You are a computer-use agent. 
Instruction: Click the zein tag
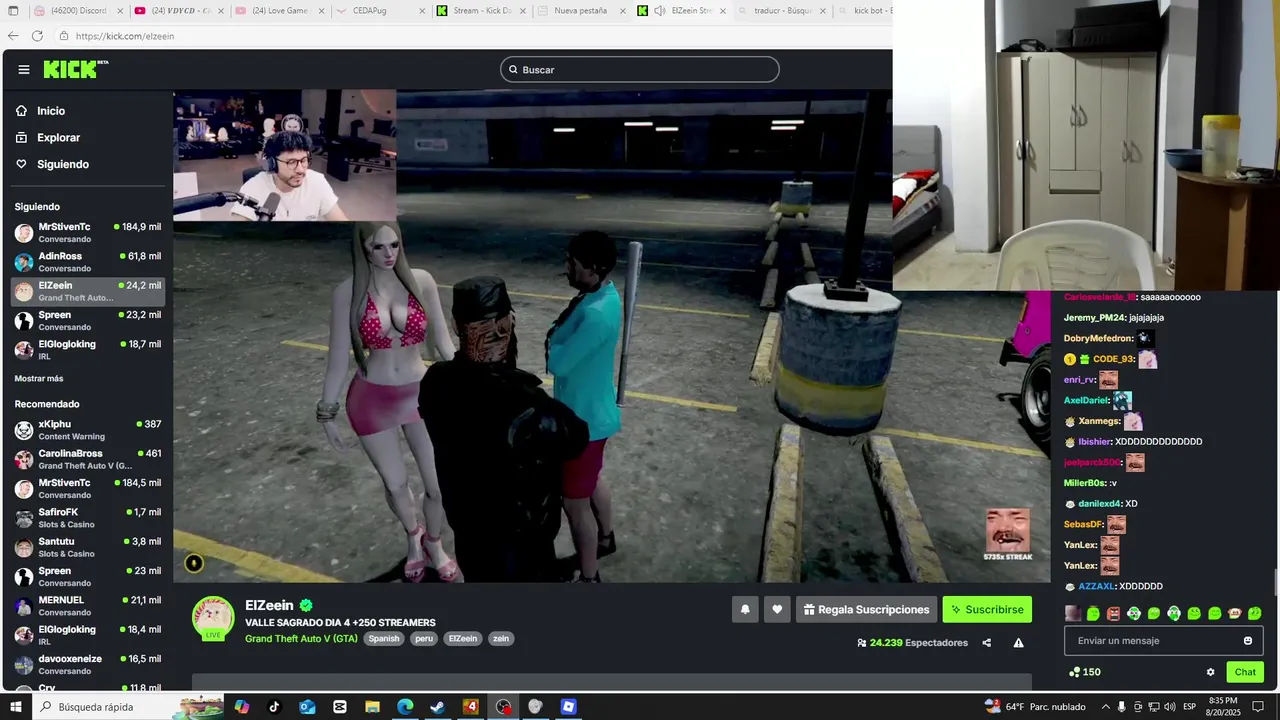(x=501, y=638)
